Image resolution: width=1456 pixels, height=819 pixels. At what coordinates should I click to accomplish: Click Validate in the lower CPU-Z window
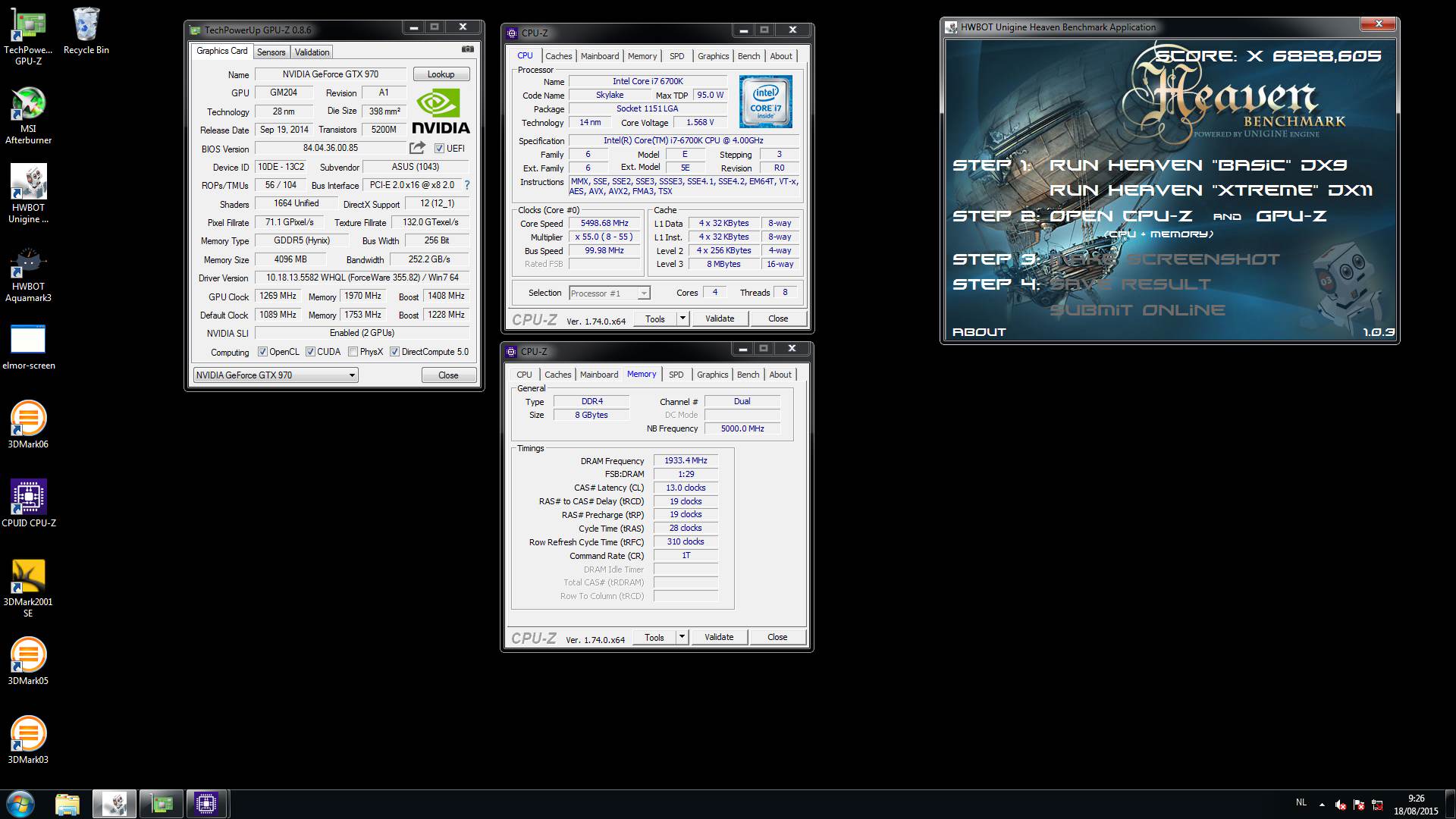[719, 637]
